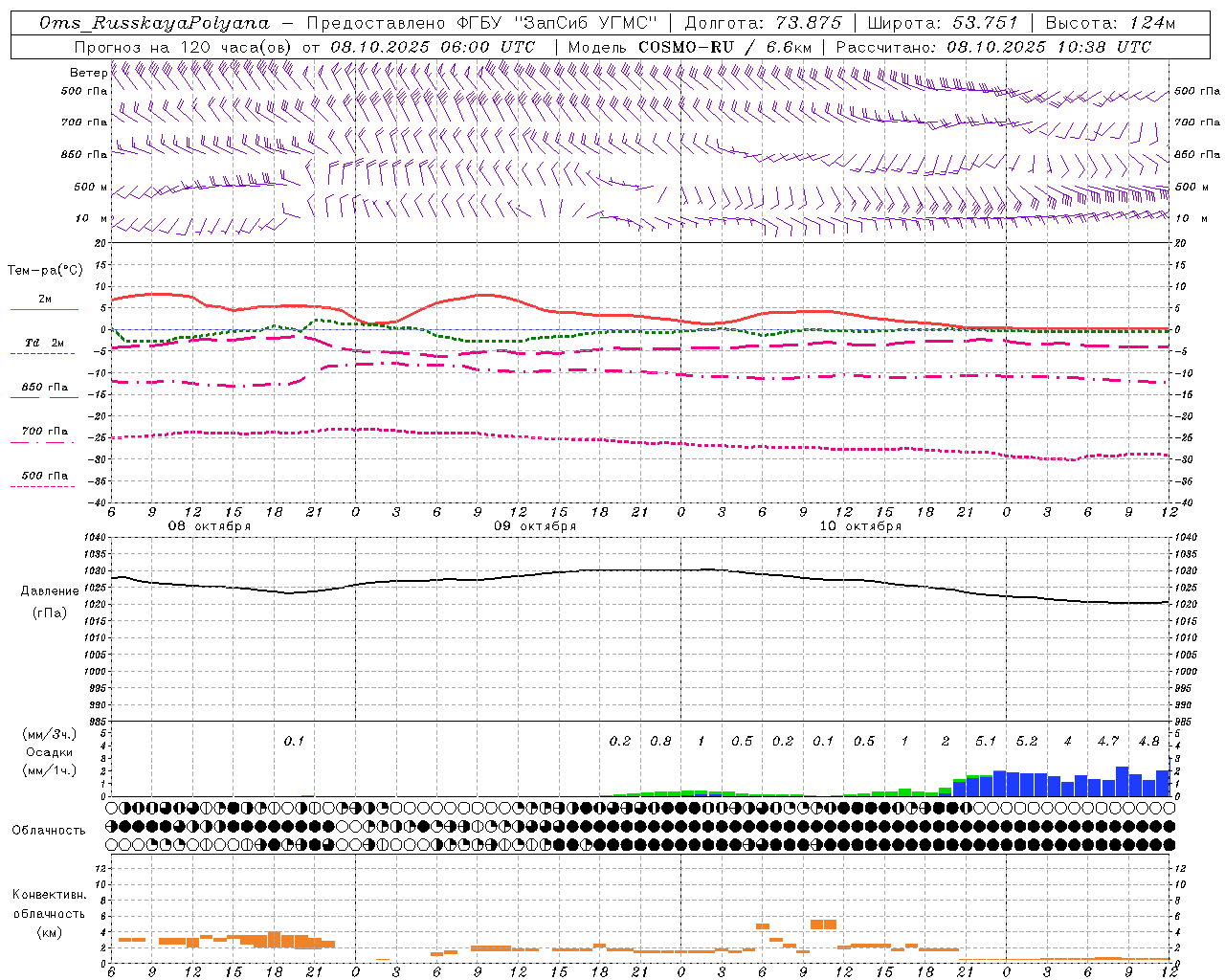Click the "Тем-ра(°C)" temperature label
The height and width of the screenshot is (980, 1225).
[45, 270]
